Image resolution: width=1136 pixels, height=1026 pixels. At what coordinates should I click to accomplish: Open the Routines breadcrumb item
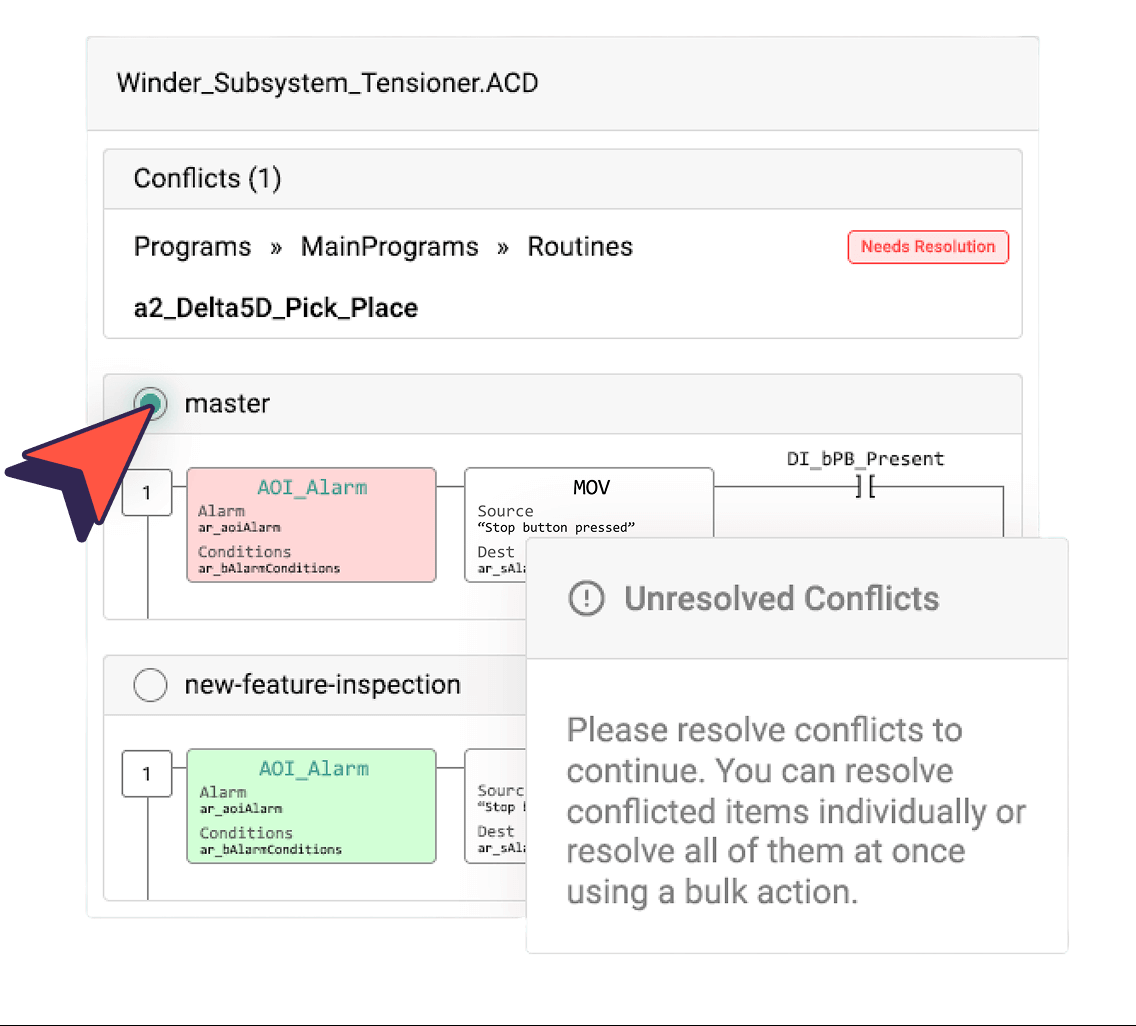click(580, 246)
